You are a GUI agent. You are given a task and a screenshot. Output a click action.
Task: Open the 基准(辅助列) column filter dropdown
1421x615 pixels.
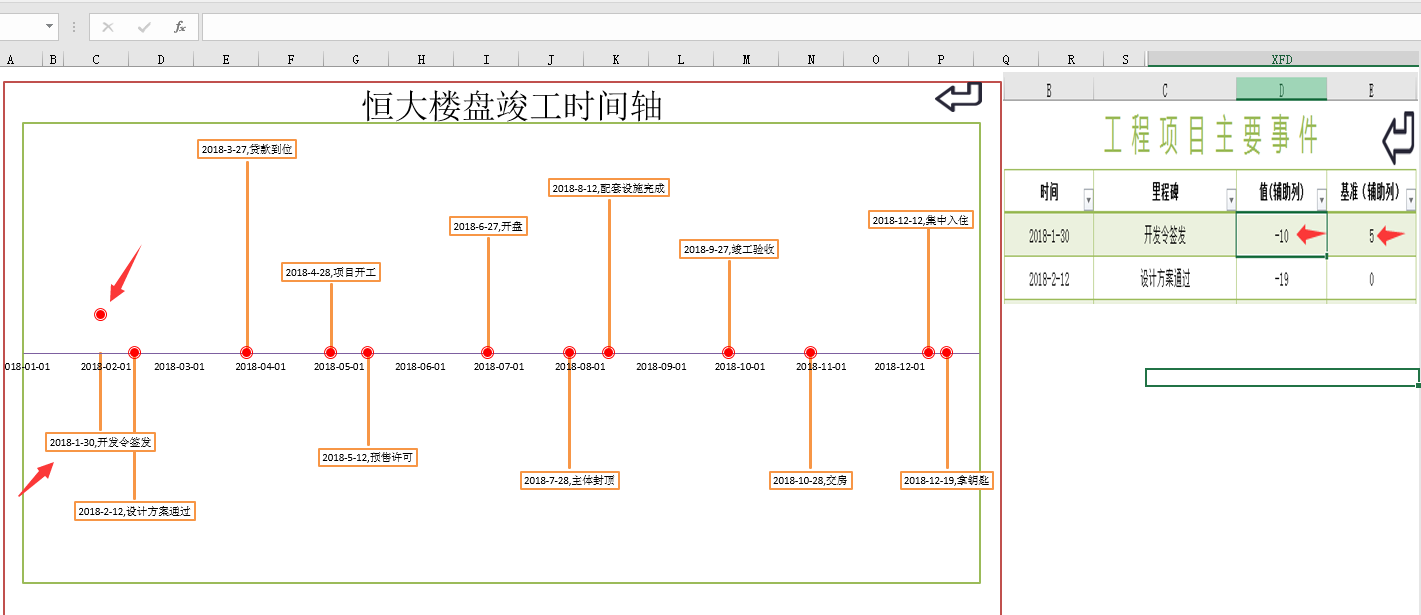[x=1410, y=199]
